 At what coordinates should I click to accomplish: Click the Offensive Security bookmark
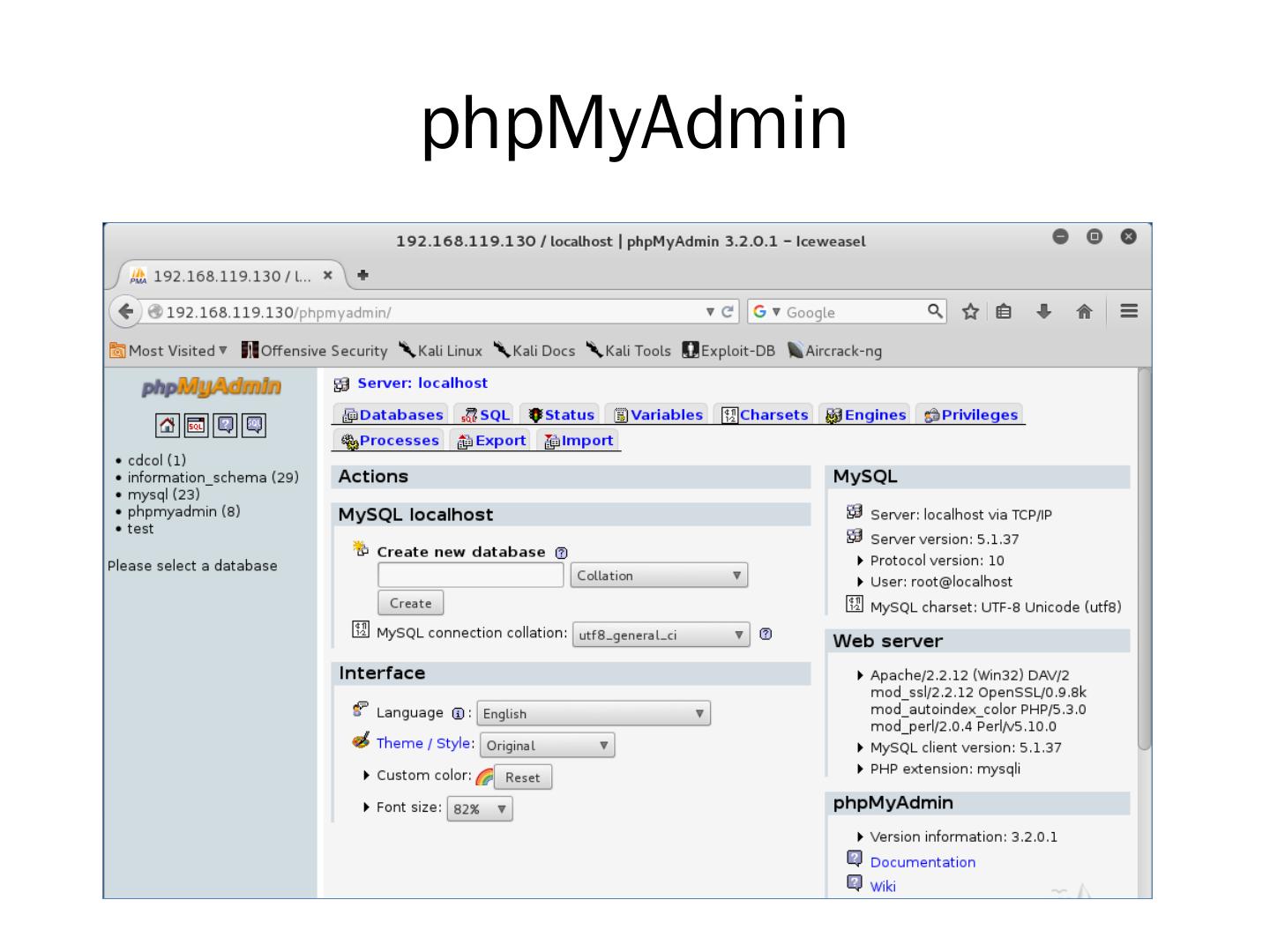point(315,351)
